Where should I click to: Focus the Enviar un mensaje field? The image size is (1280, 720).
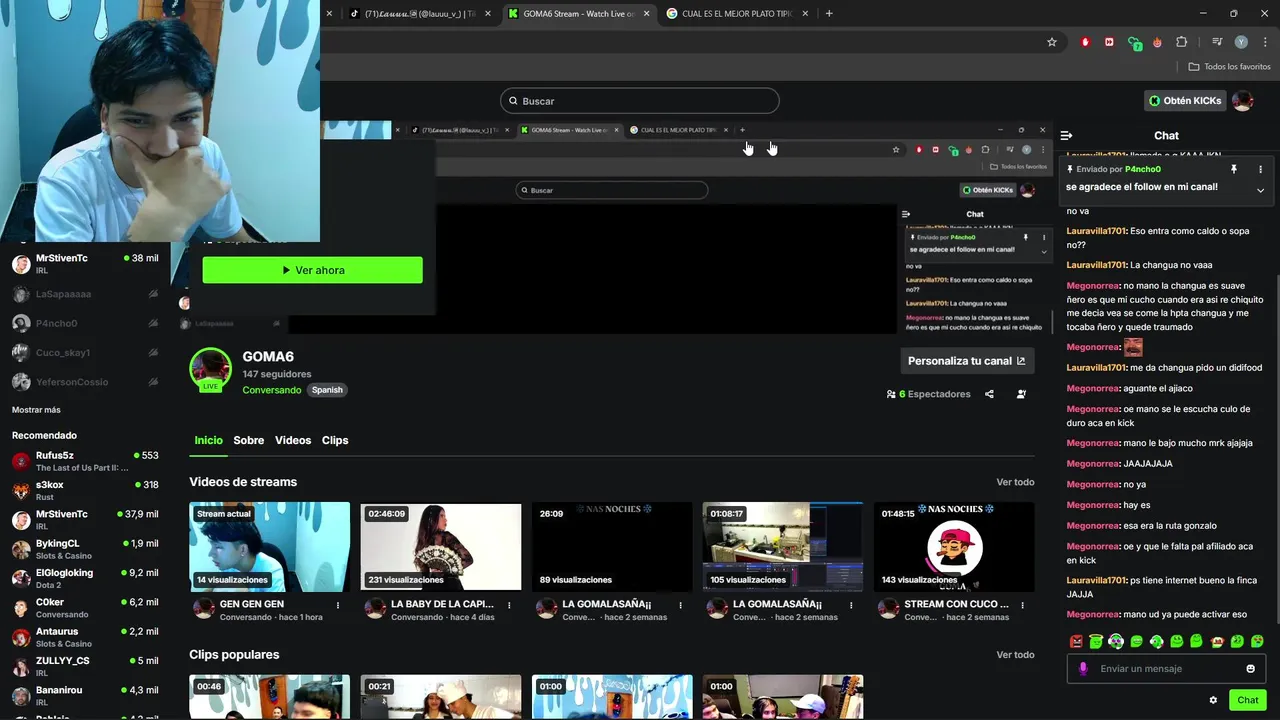[x=1166, y=669]
